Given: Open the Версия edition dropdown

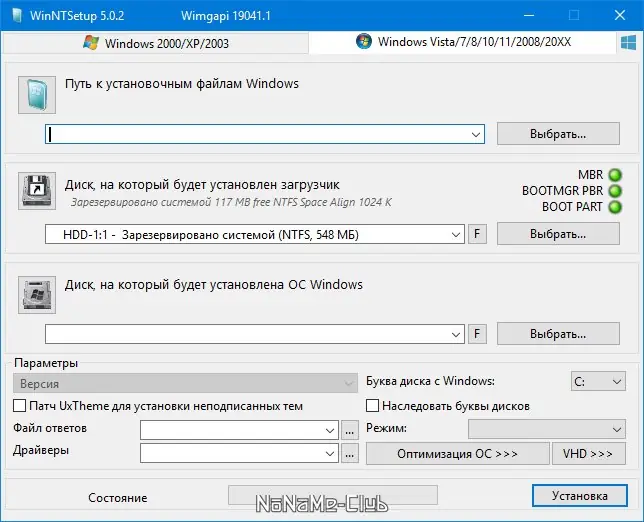Looking at the screenshot, I should click(185, 383).
